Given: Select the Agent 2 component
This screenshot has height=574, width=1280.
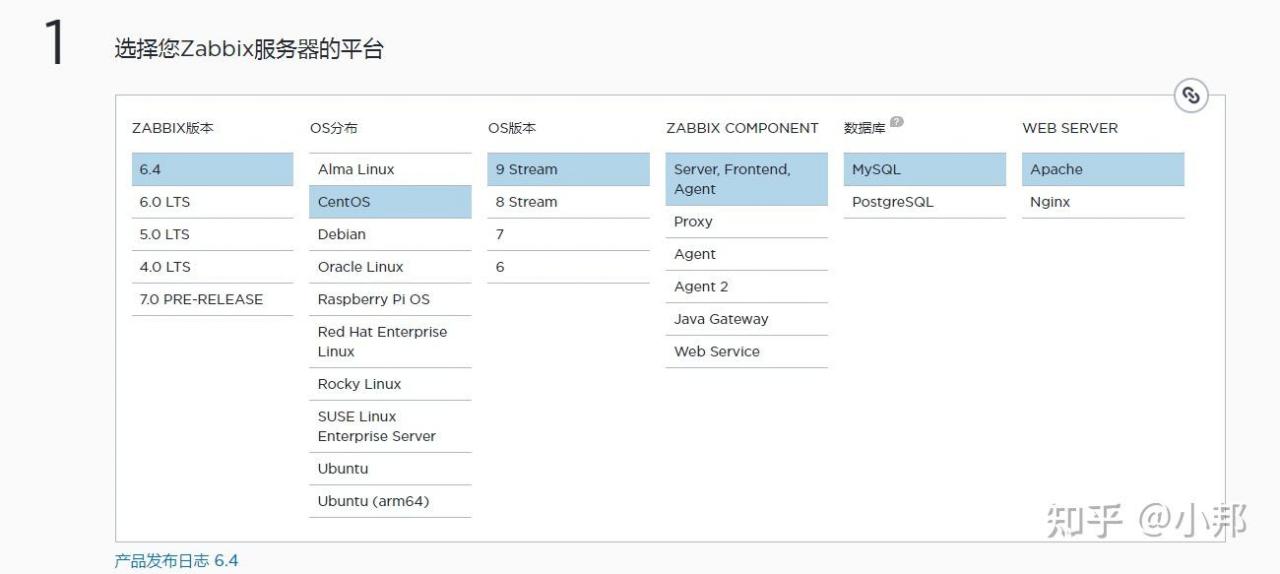Looking at the screenshot, I should coord(747,287).
